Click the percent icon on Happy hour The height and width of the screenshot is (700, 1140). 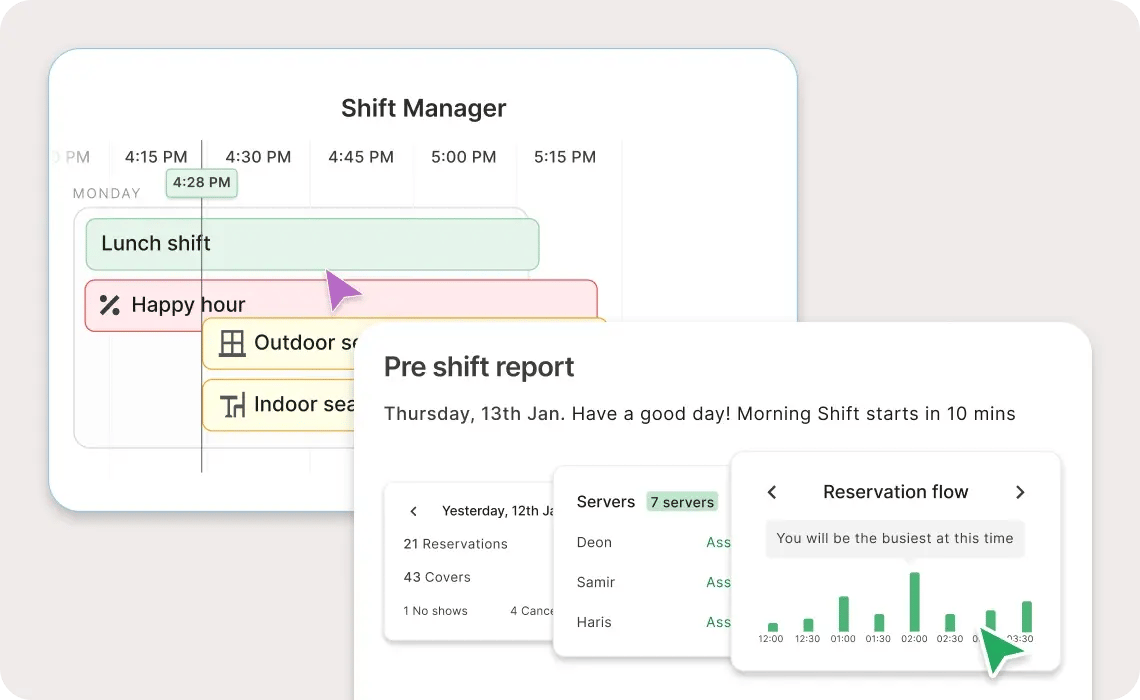[110, 305]
